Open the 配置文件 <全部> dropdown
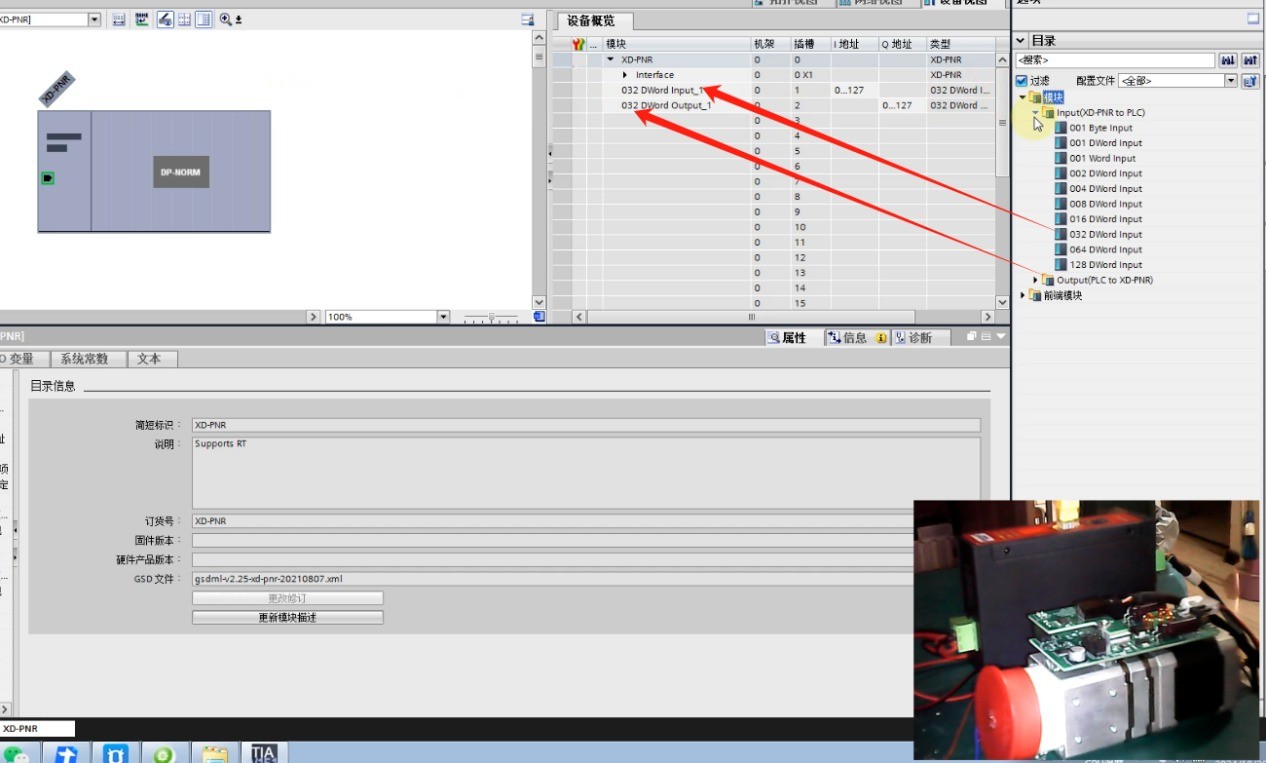Viewport: 1266px width, 763px height. pyautogui.click(x=1231, y=81)
